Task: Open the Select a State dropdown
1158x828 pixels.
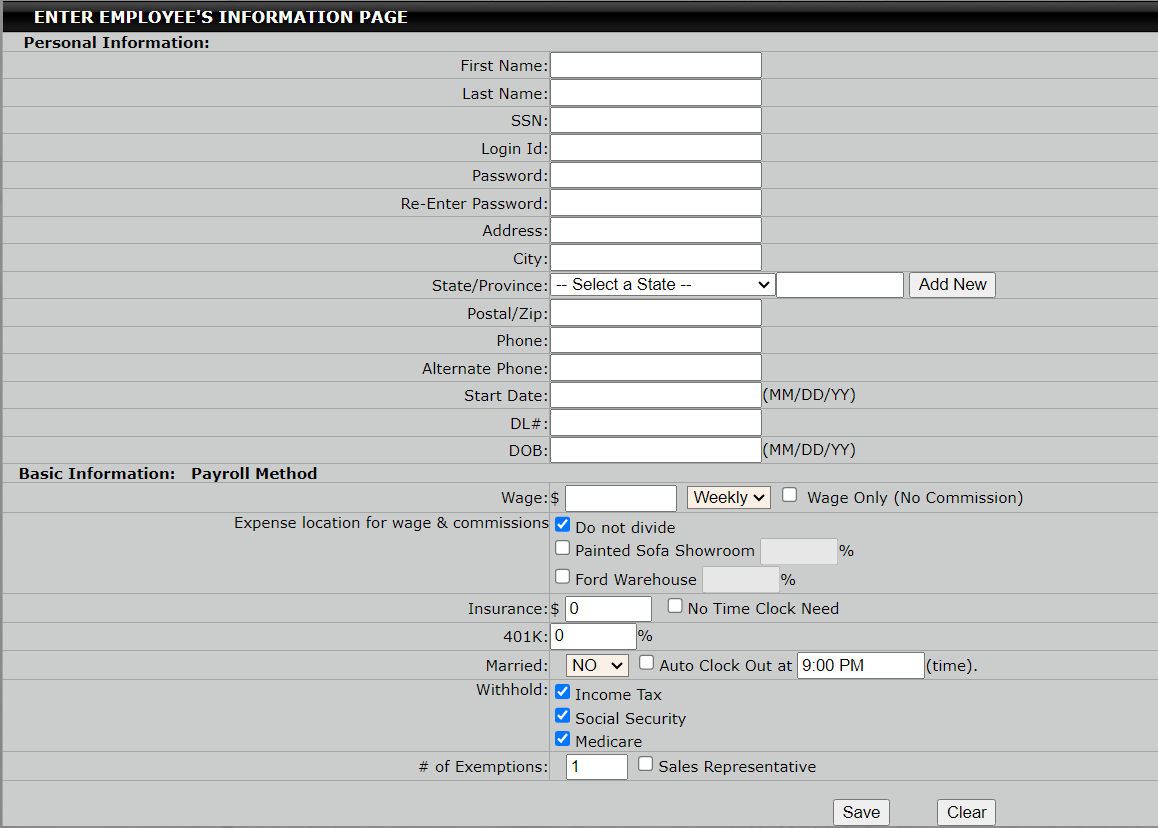Action: [x=662, y=284]
